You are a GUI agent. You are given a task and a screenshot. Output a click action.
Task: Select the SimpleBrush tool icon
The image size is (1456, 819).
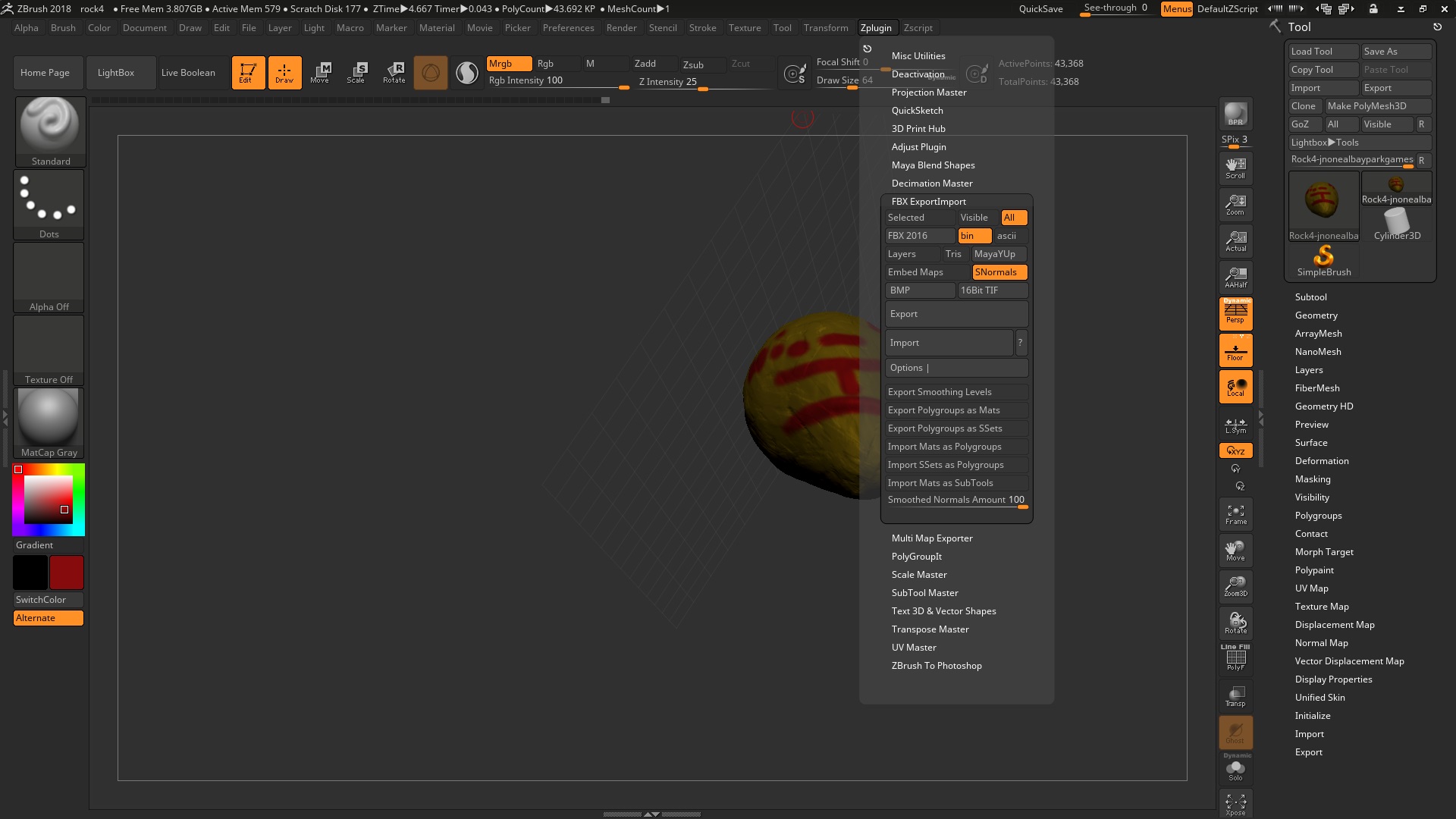coord(1323,260)
